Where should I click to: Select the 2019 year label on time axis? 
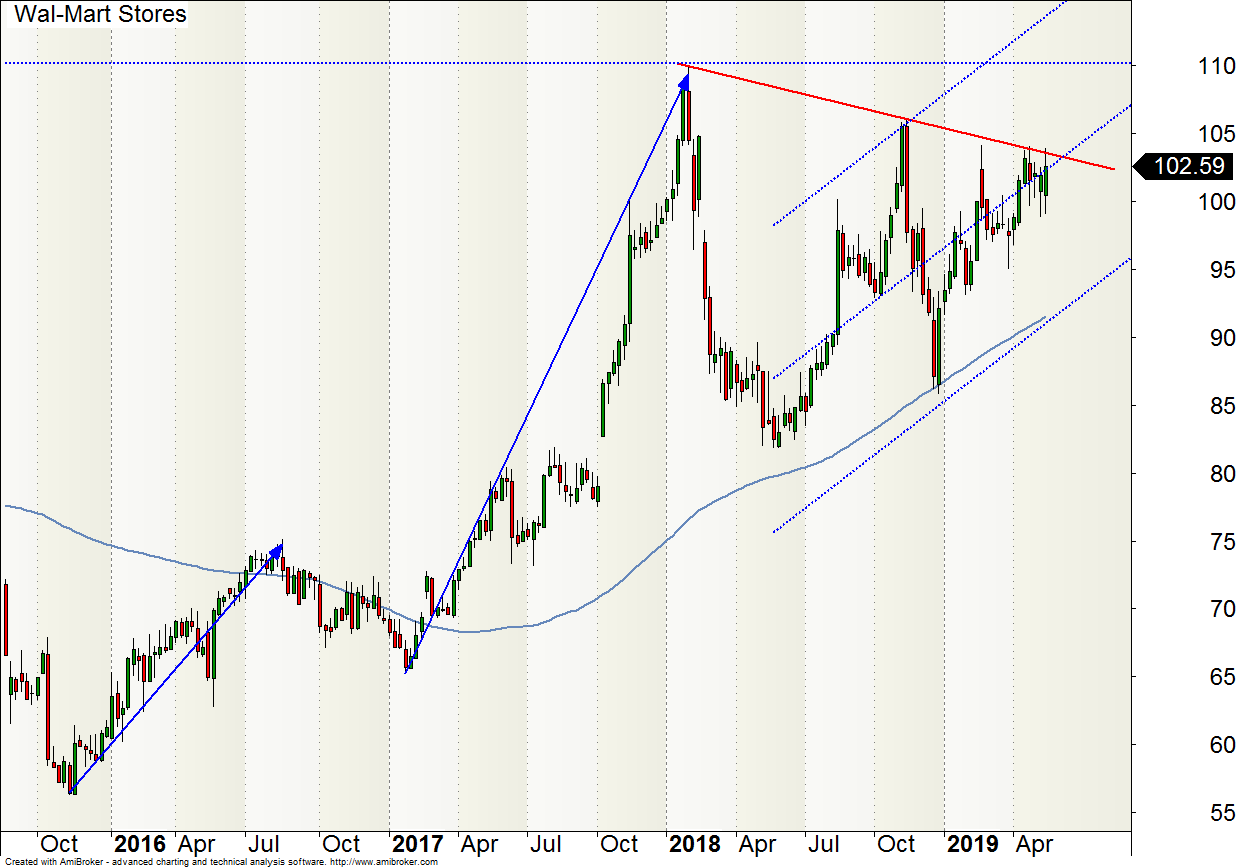pyautogui.click(x=972, y=844)
